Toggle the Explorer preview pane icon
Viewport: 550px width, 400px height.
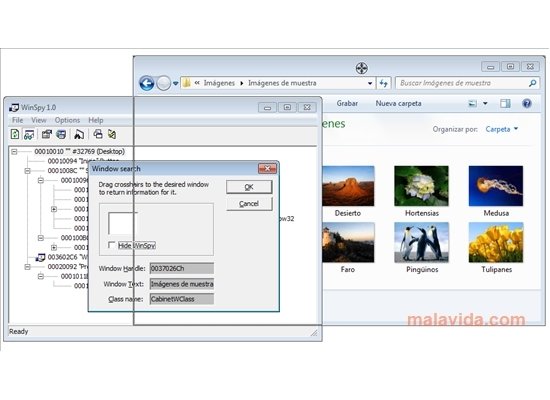coord(505,104)
